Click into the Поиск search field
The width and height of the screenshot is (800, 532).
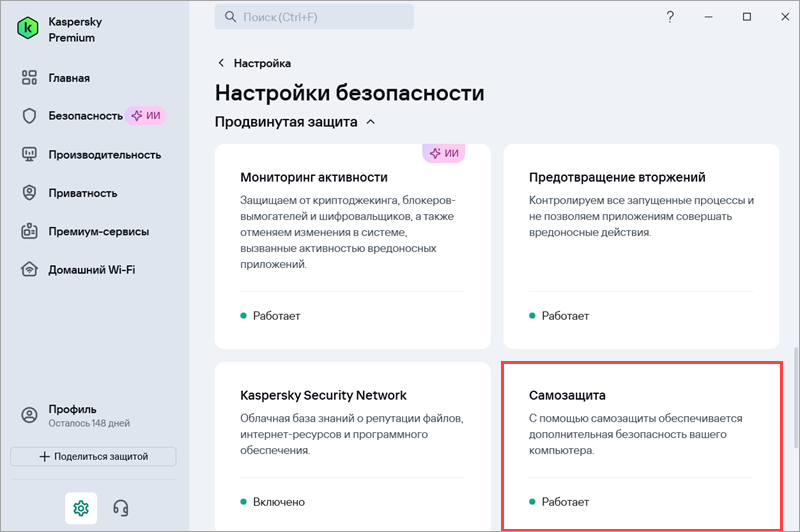[x=314, y=17]
